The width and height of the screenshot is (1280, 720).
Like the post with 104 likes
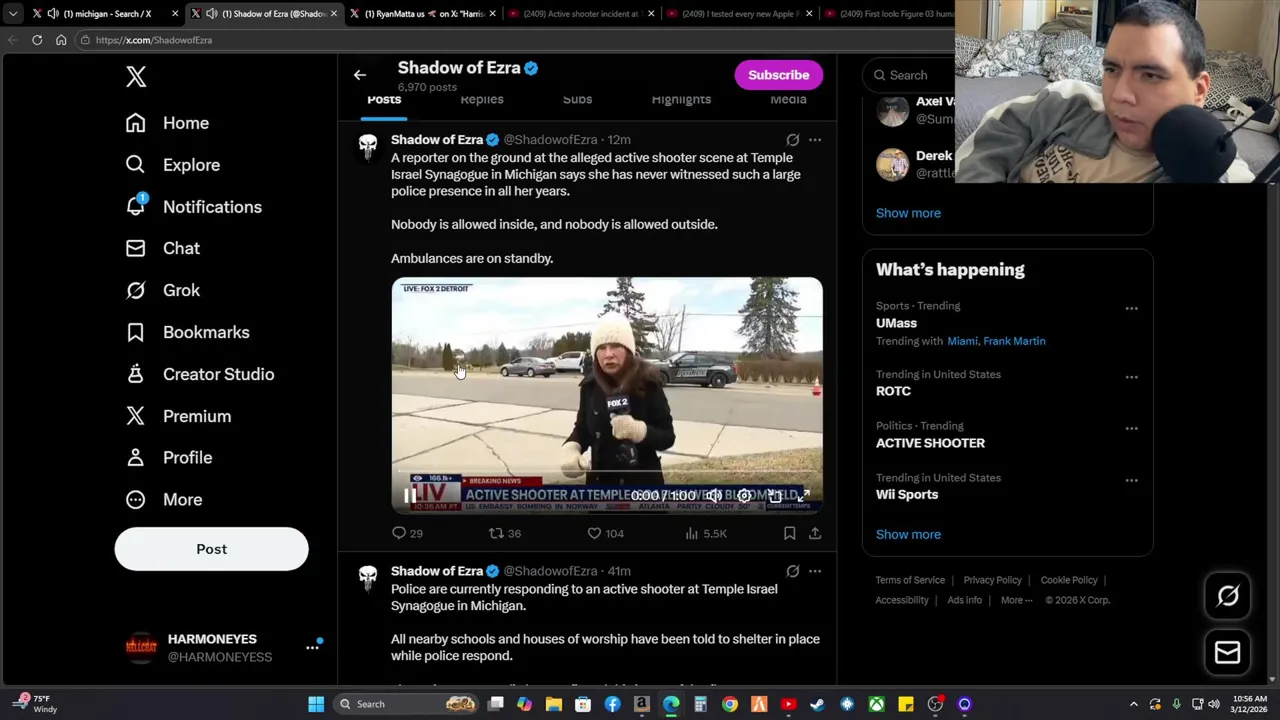coord(605,534)
